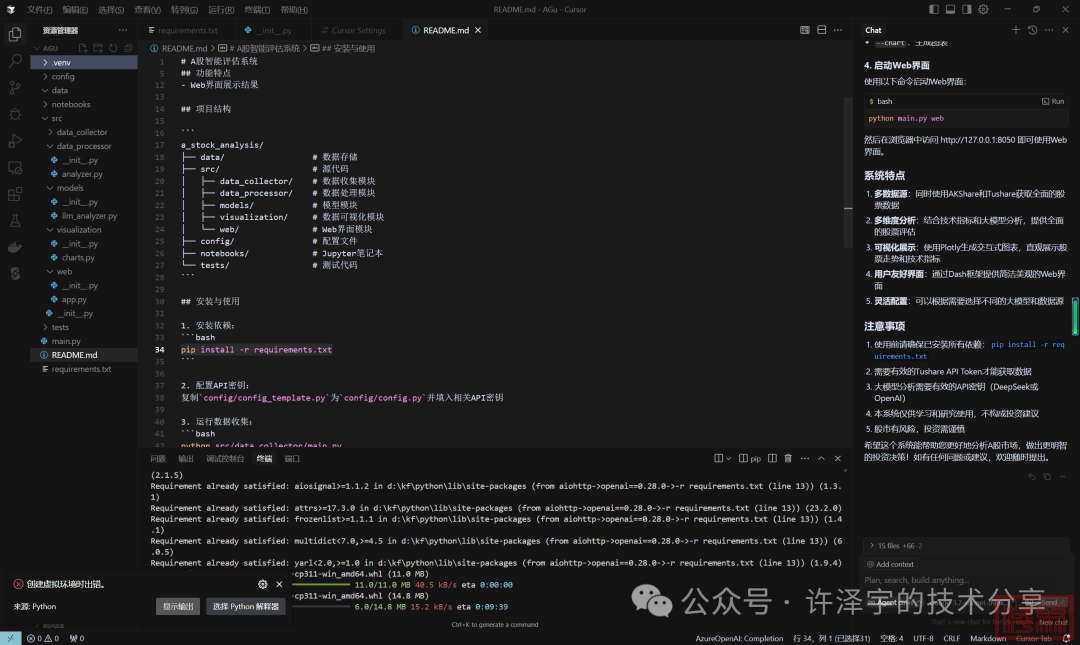The width and height of the screenshot is (1080, 645).
Task: Open Chat panel more options
Action: tap(1049, 30)
